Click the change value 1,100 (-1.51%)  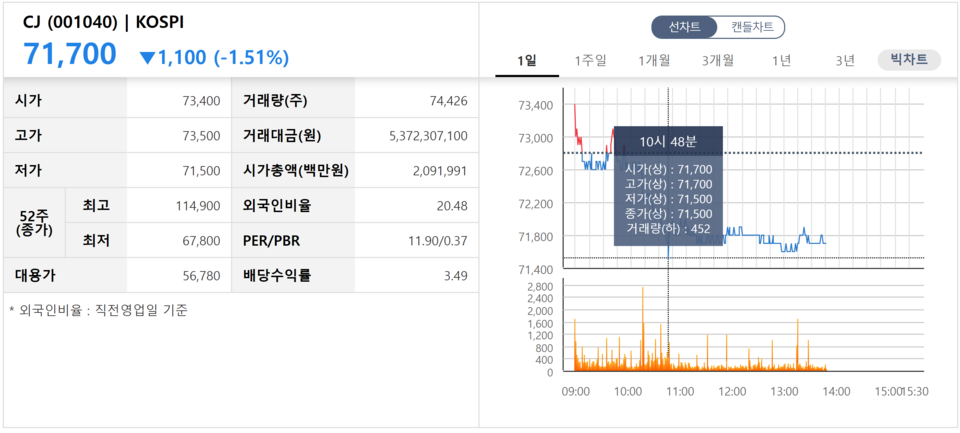pos(214,58)
